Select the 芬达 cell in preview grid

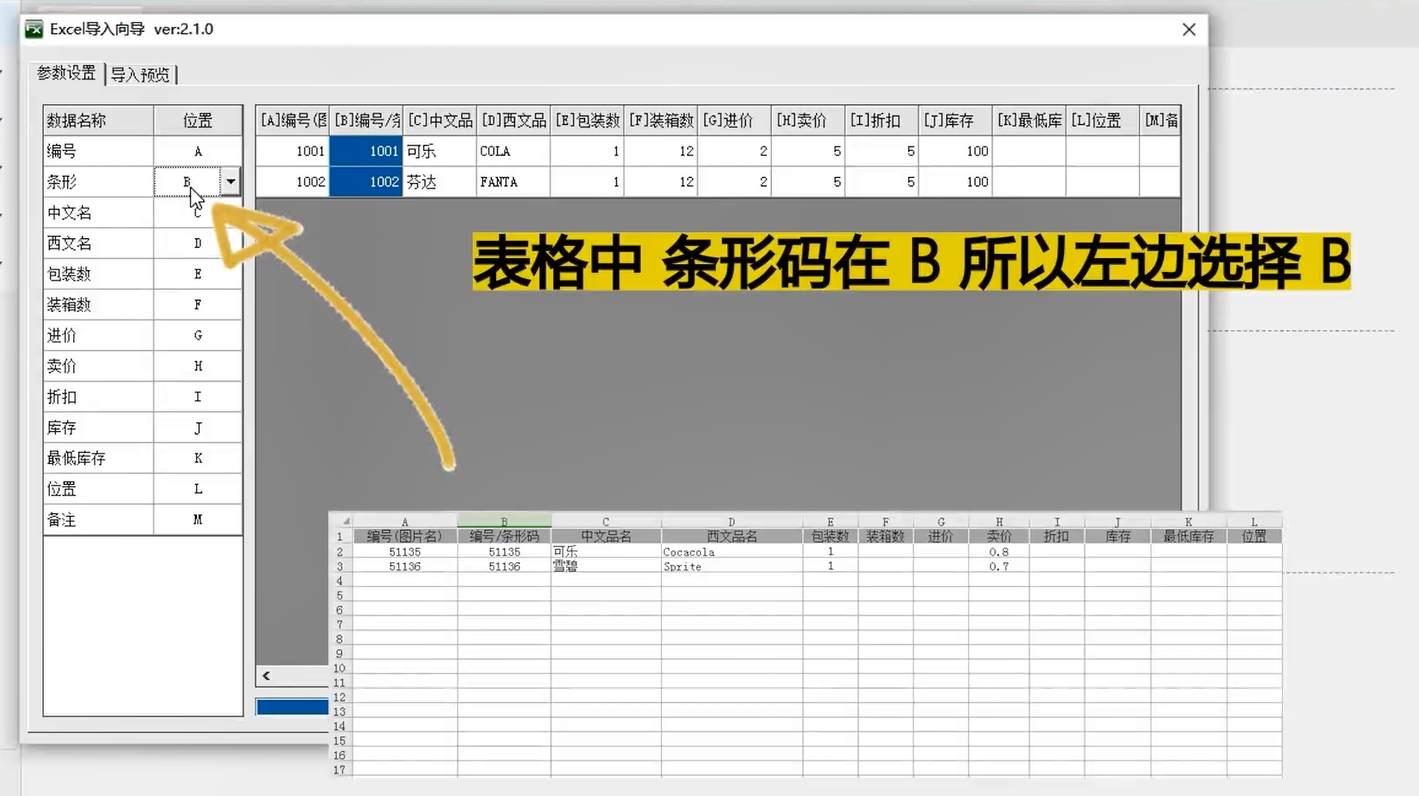[x=440, y=182]
